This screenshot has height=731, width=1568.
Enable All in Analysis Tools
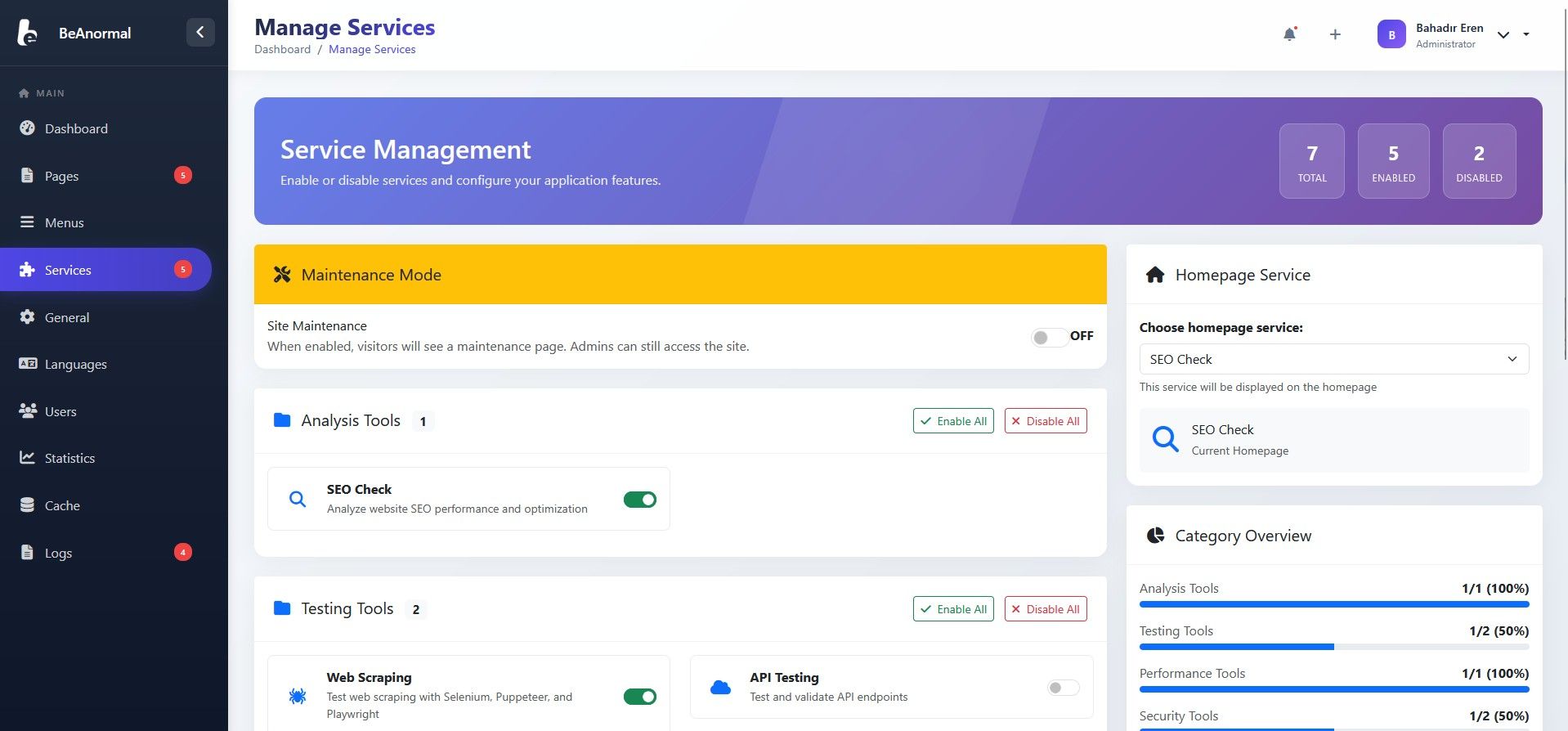point(953,421)
